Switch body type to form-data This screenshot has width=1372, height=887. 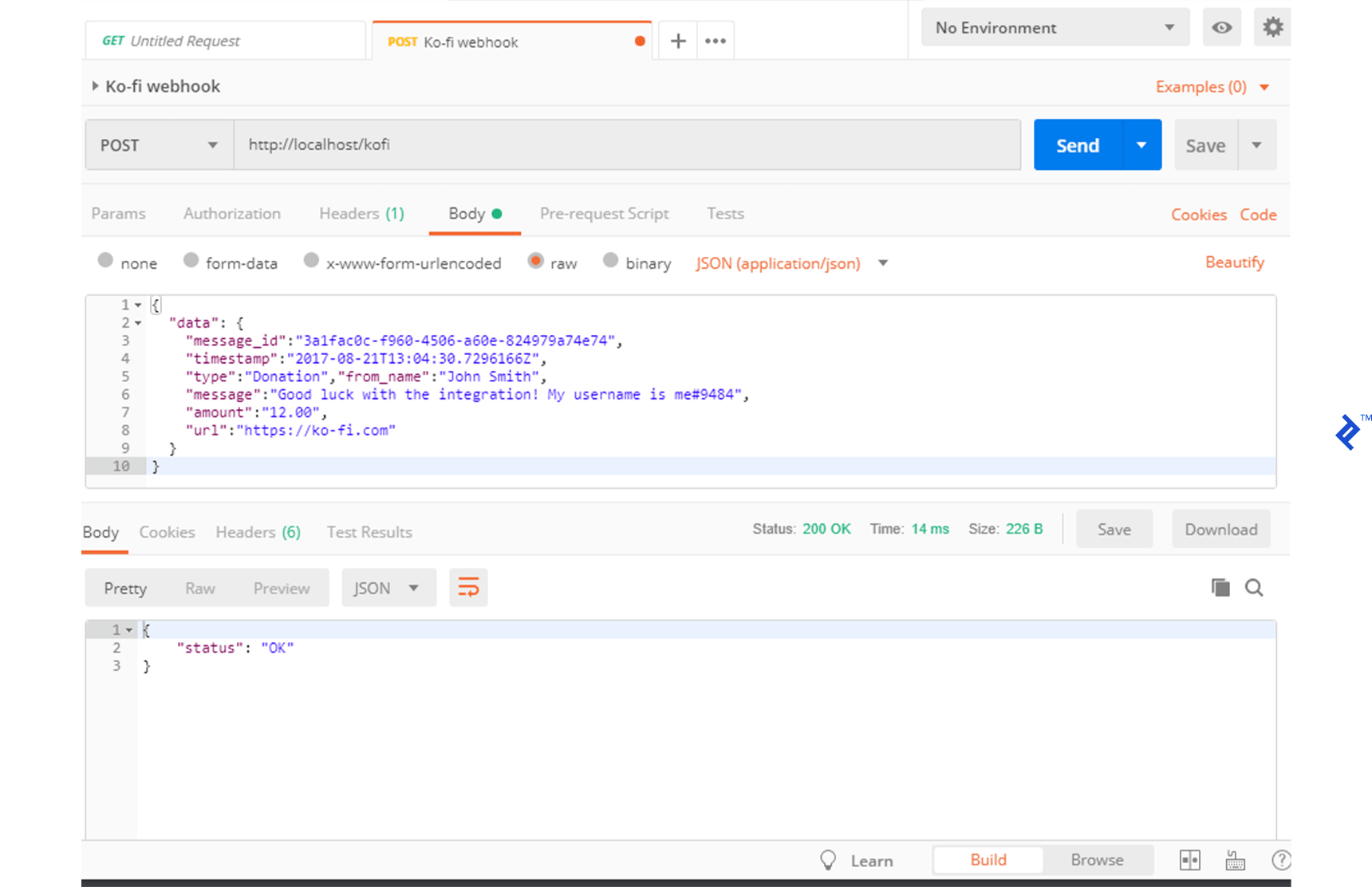(x=191, y=261)
